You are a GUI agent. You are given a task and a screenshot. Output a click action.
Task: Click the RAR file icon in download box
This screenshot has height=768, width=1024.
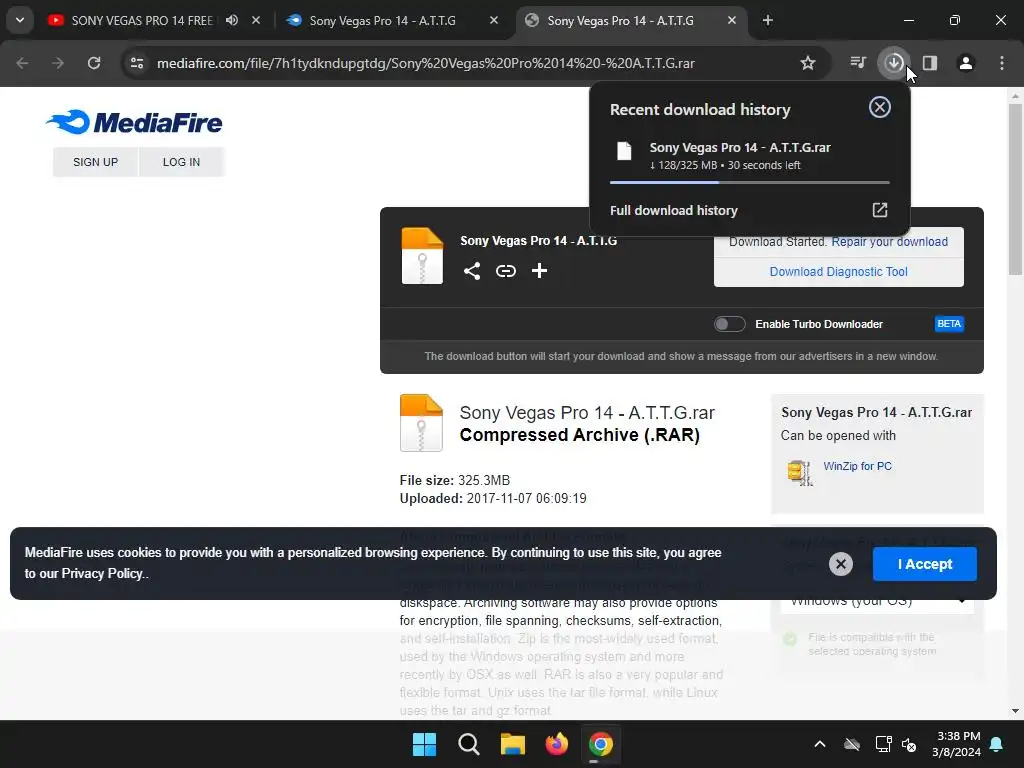point(422,255)
